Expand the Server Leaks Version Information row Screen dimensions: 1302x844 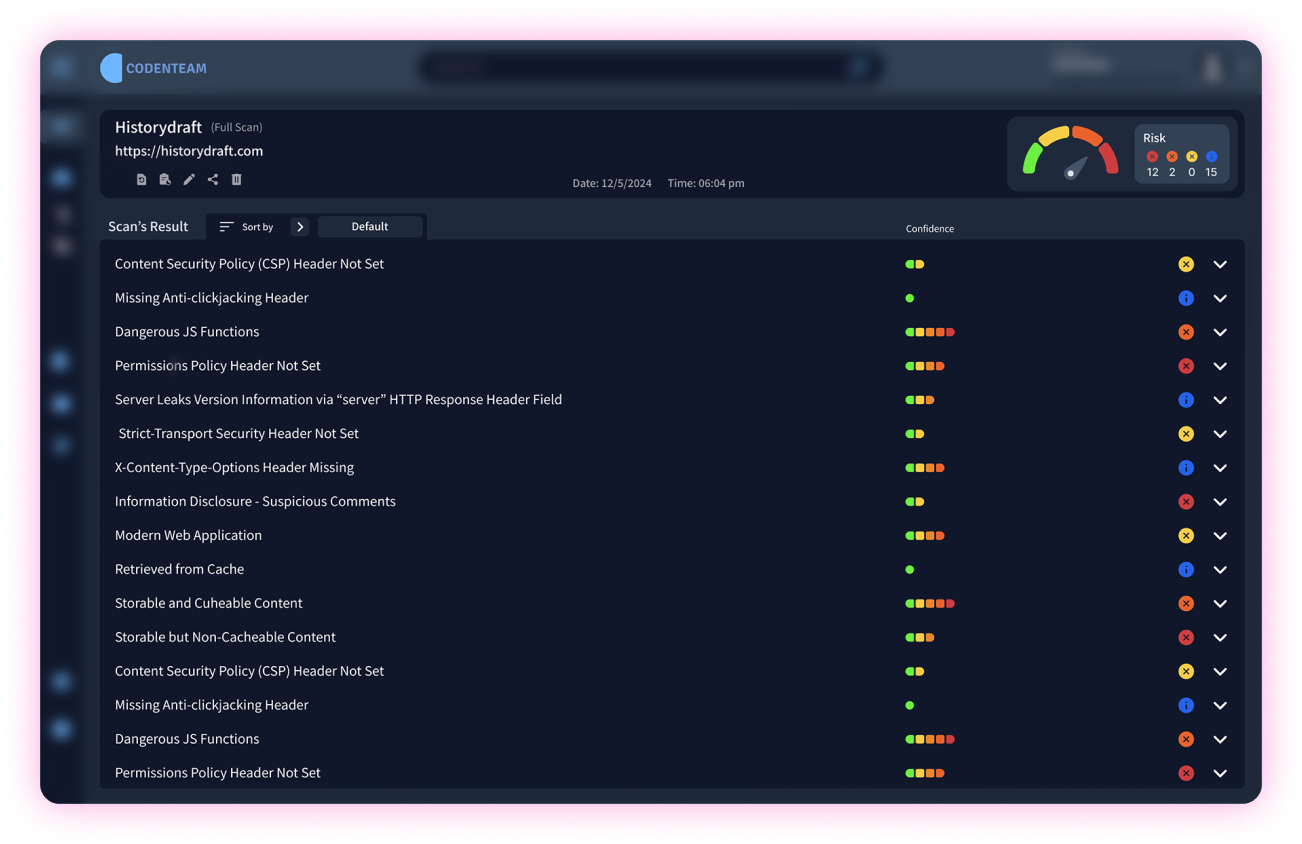tap(1220, 400)
